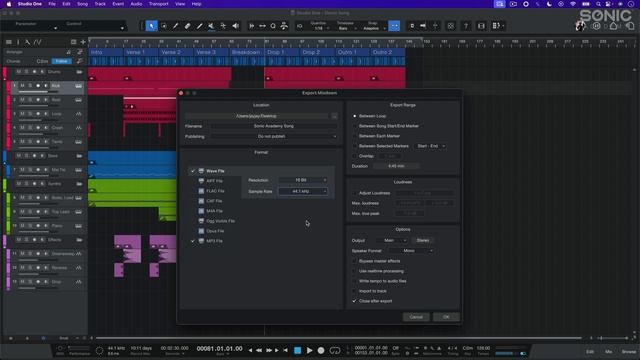Open the Publishing dropdown

(273, 136)
